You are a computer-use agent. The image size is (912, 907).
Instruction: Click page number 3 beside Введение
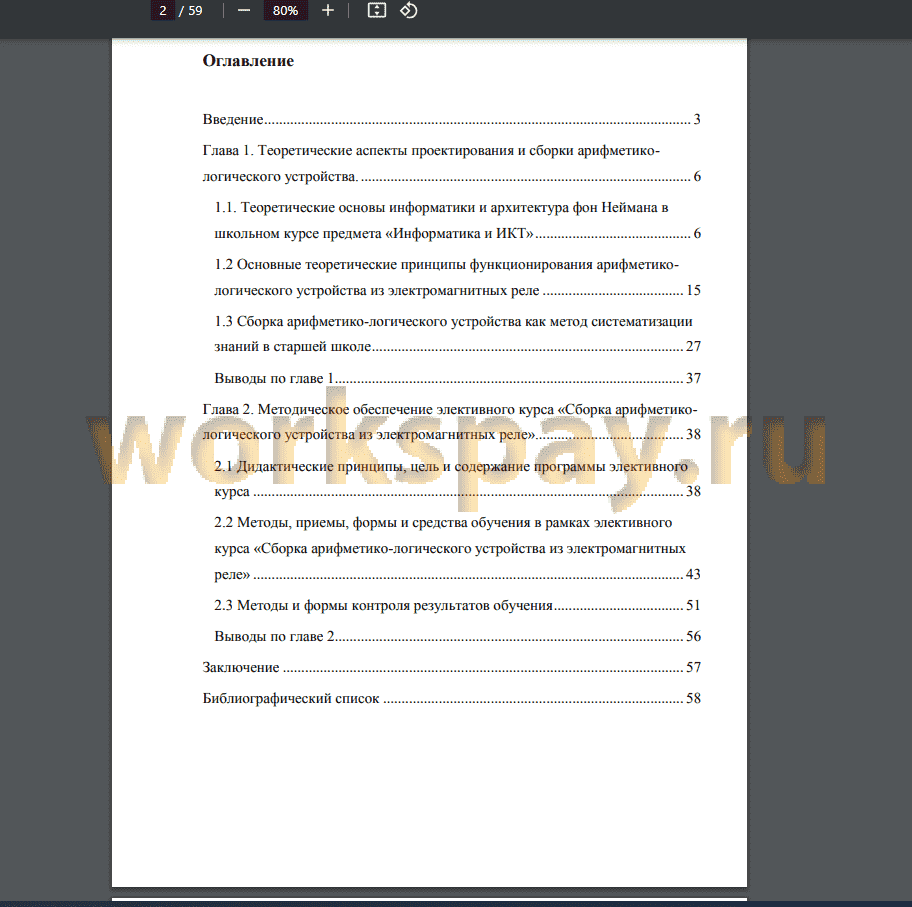tap(697, 119)
